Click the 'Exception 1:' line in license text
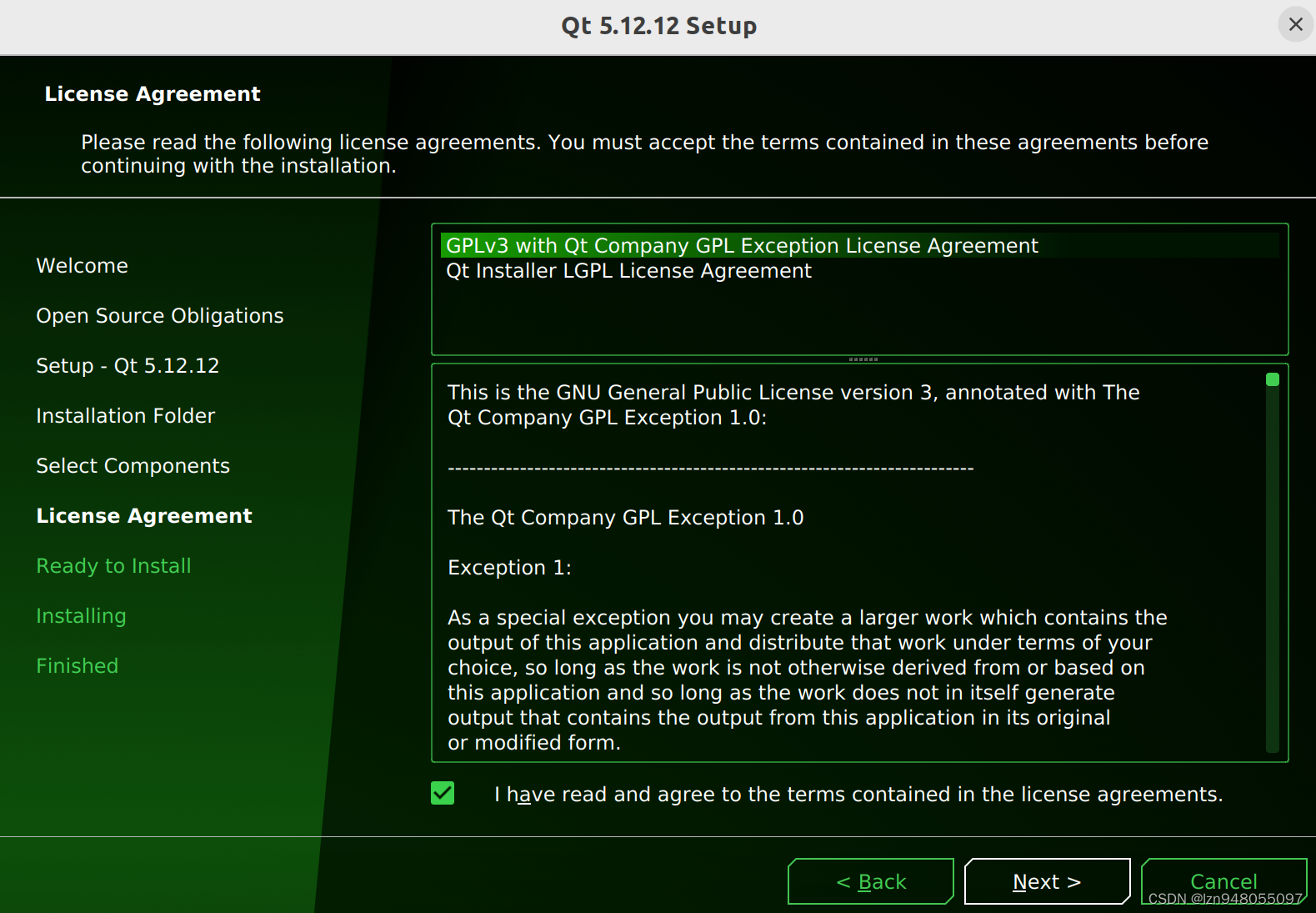Screen dimensions: 1316x913 [510, 567]
